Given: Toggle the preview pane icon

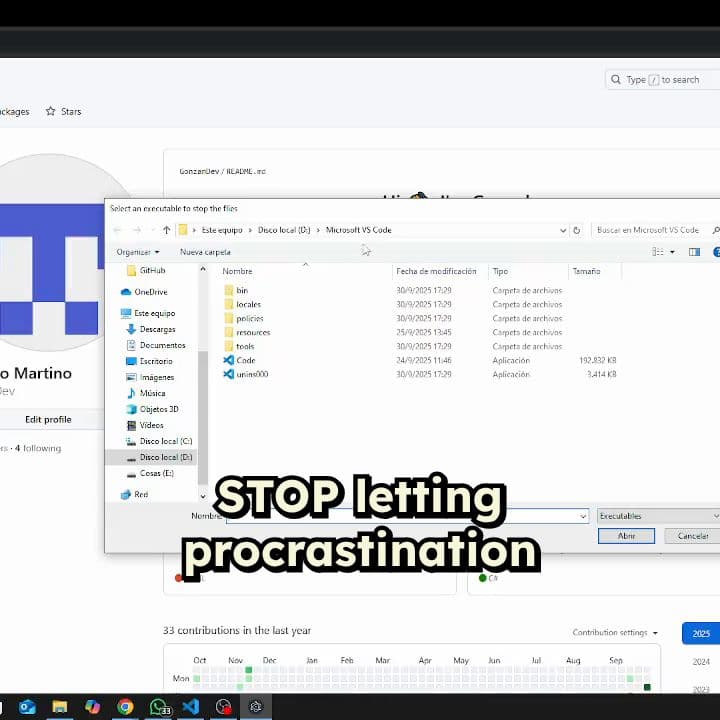Looking at the screenshot, I should 694,252.
